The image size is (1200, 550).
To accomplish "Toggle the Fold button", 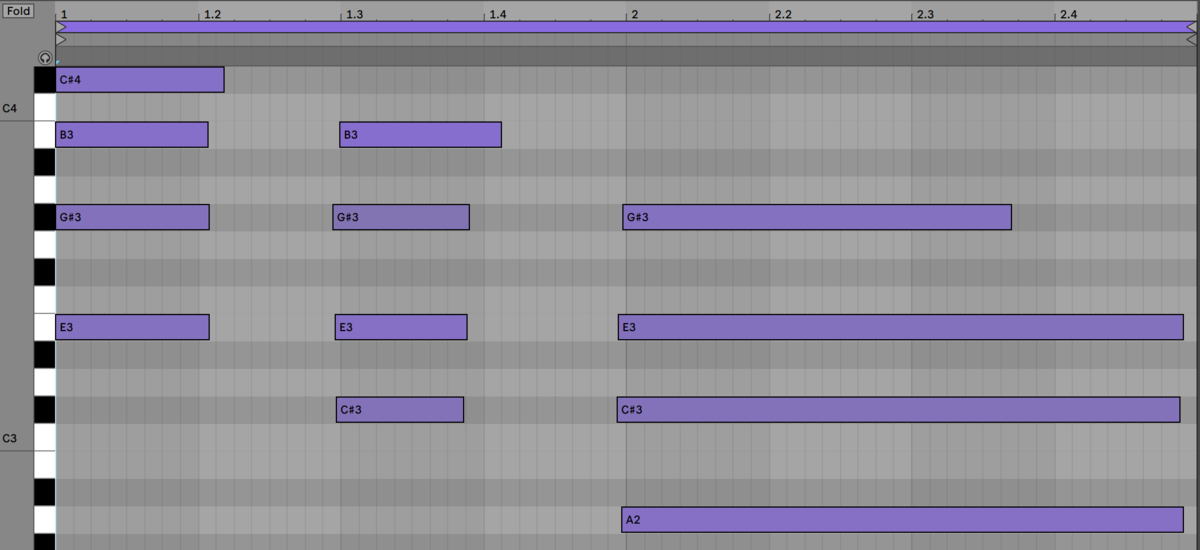I will (18, 11).
